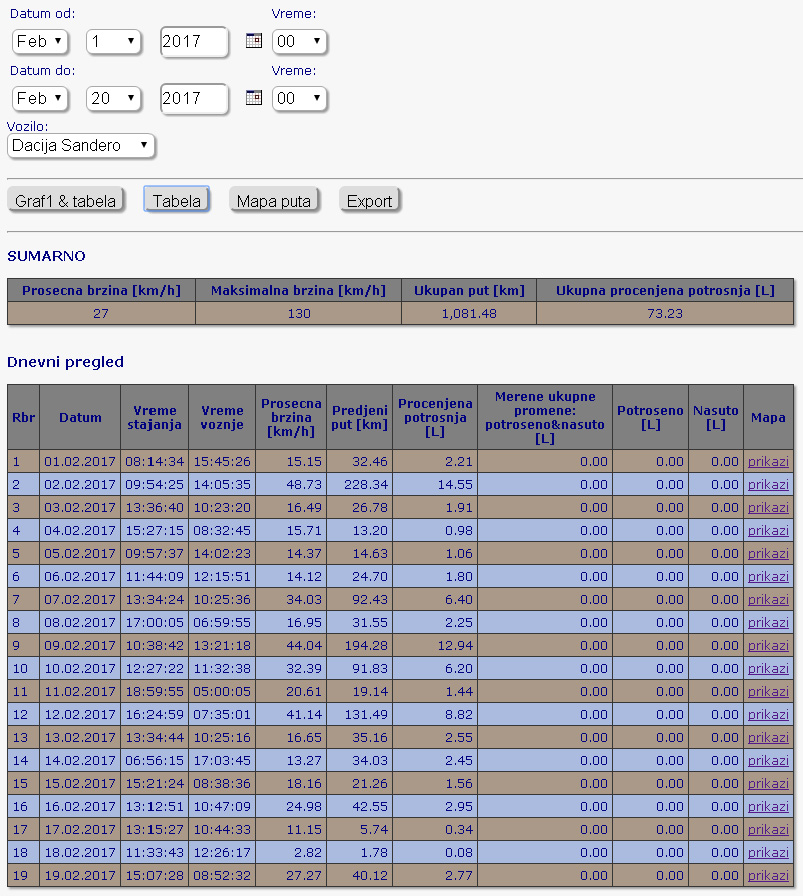This screenshot has width=803, height=896.
Task: Select date cell 12.02.2017
Action: [80, 714]
